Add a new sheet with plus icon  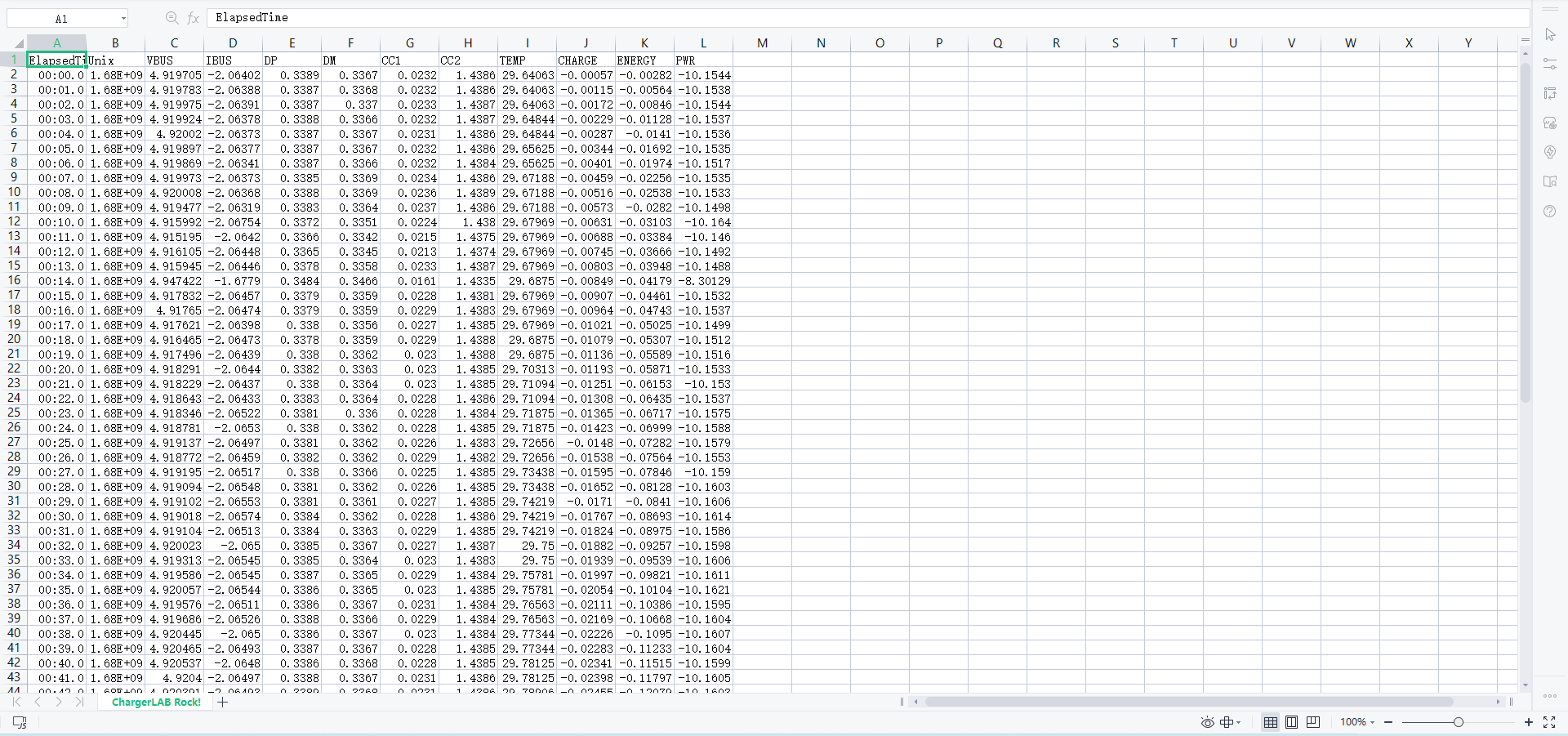coord(223,702)
